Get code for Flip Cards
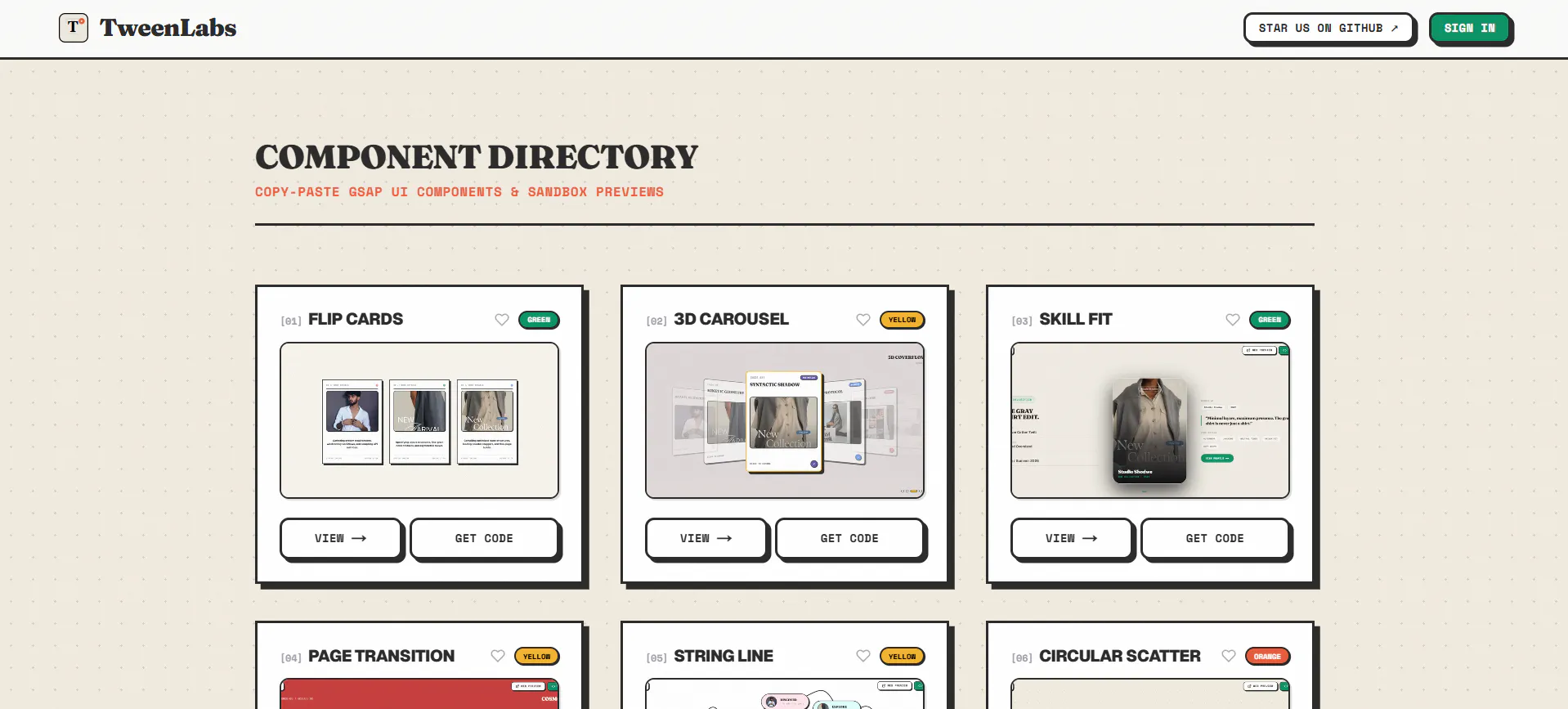 point(484,538)
